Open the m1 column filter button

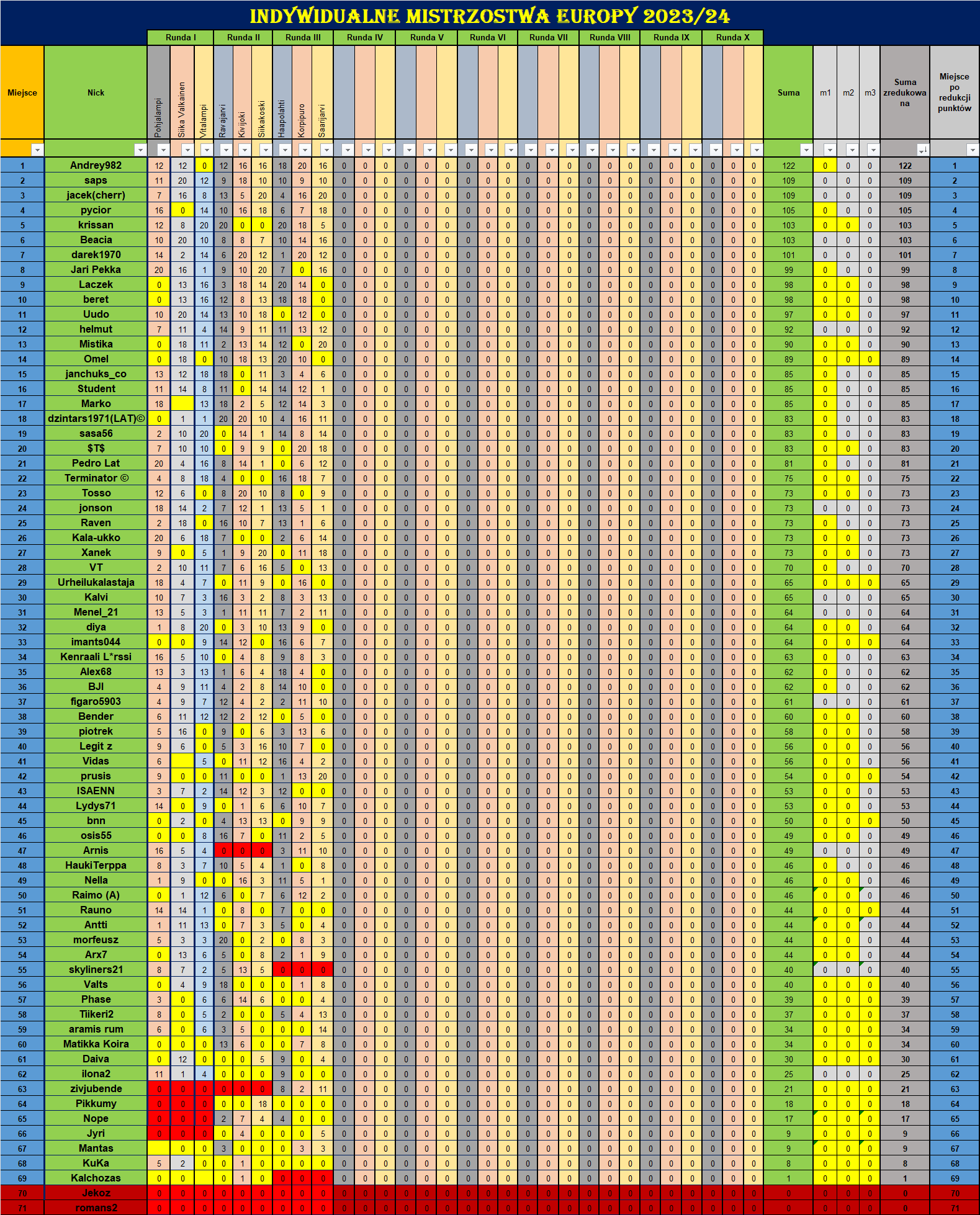[830, 150]
